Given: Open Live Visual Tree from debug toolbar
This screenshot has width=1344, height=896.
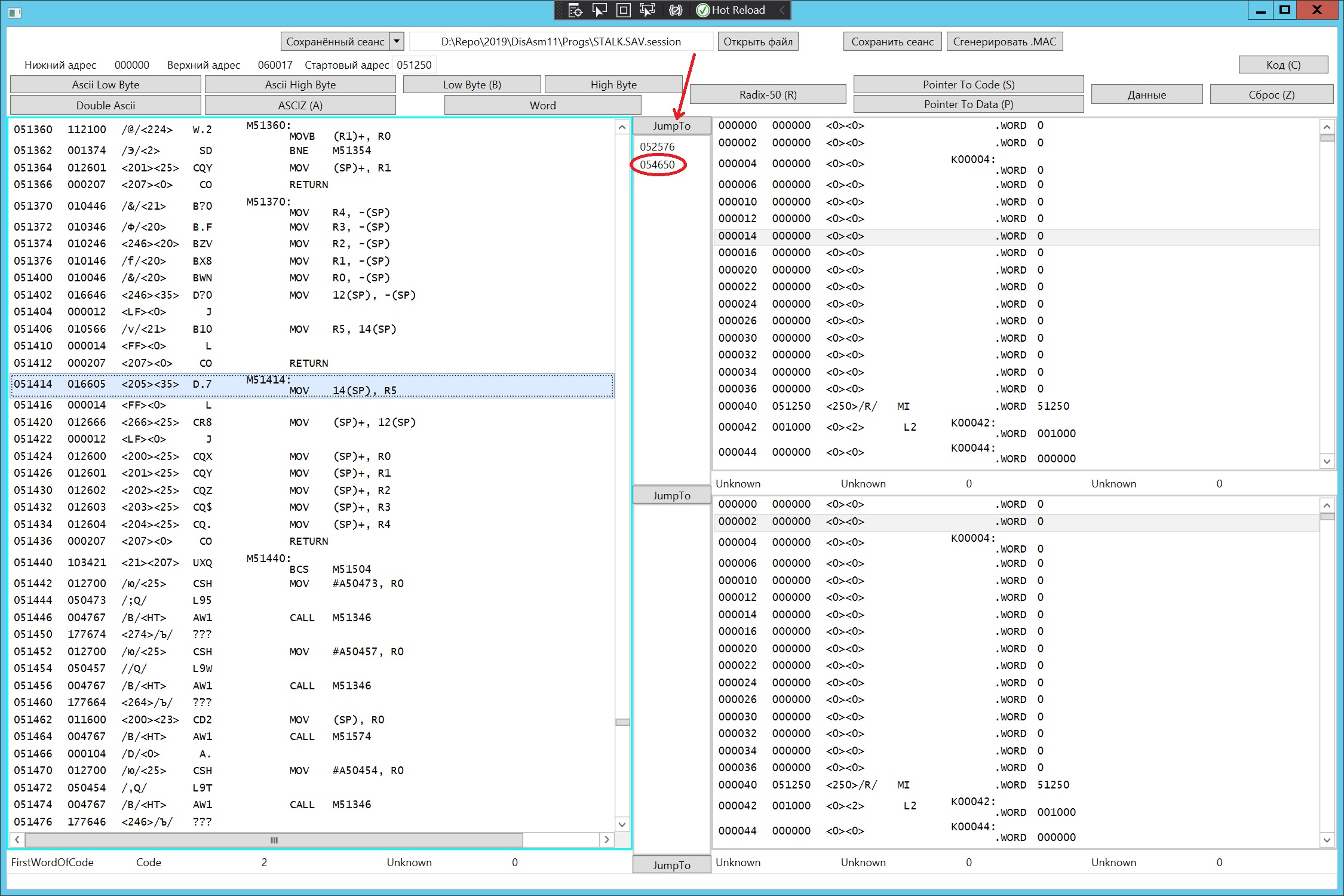Looking at the screenshot, I should 575,10.
